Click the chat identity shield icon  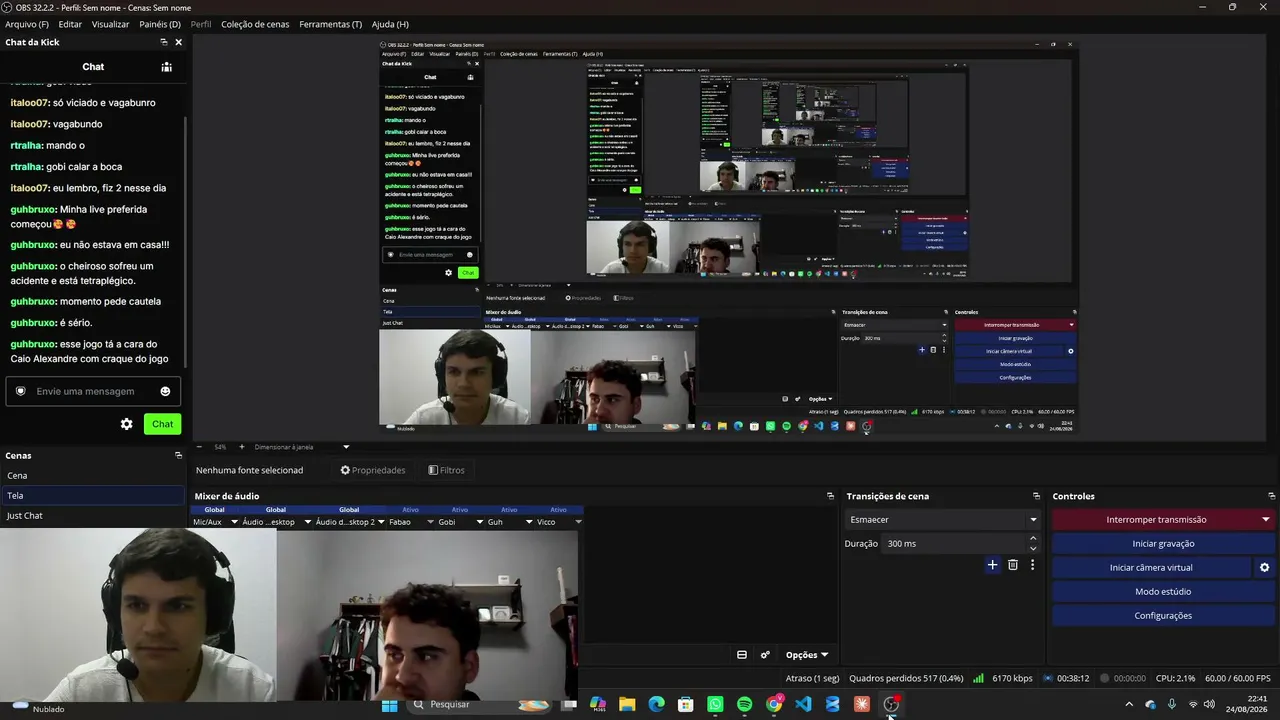[x=20, y=391]
